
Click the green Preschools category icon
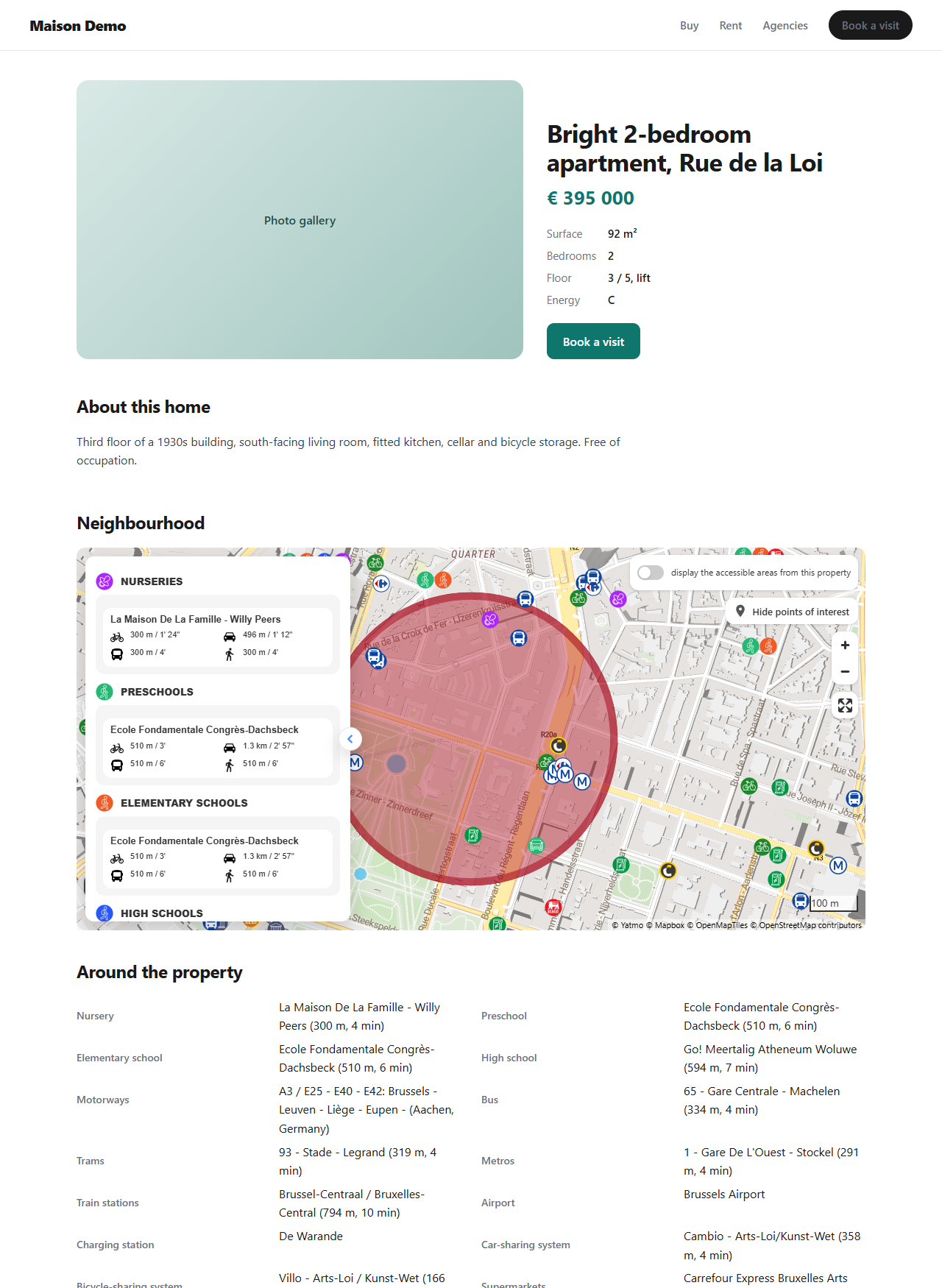coord(105,692)
